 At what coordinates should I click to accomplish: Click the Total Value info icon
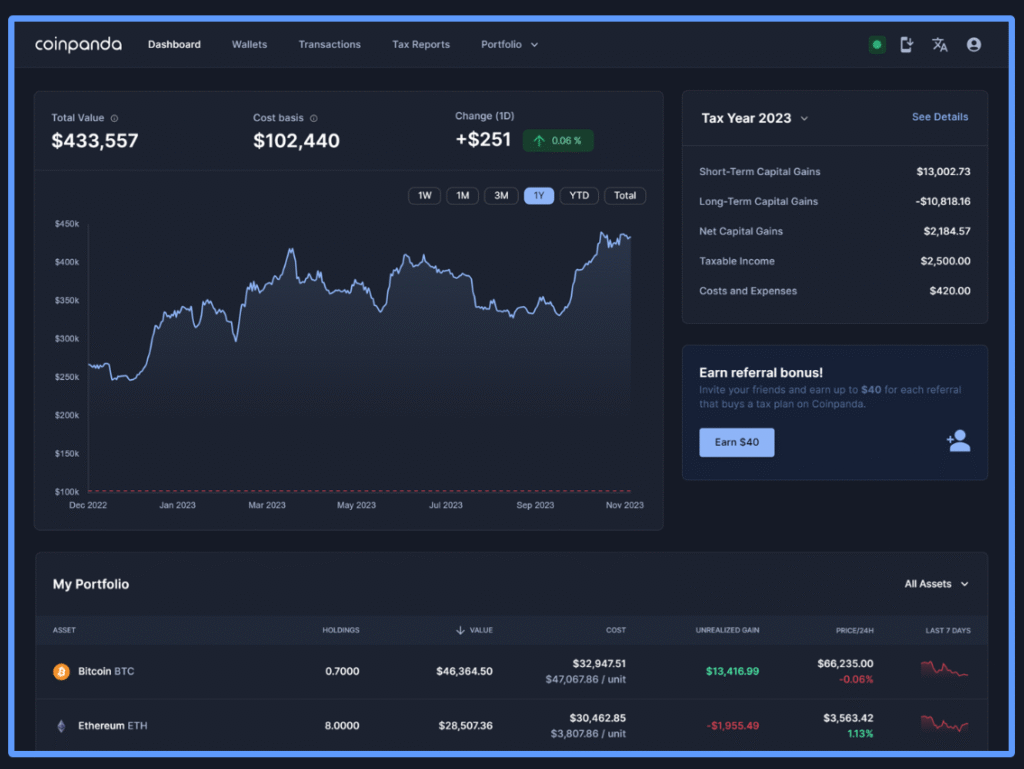[114, 118]
